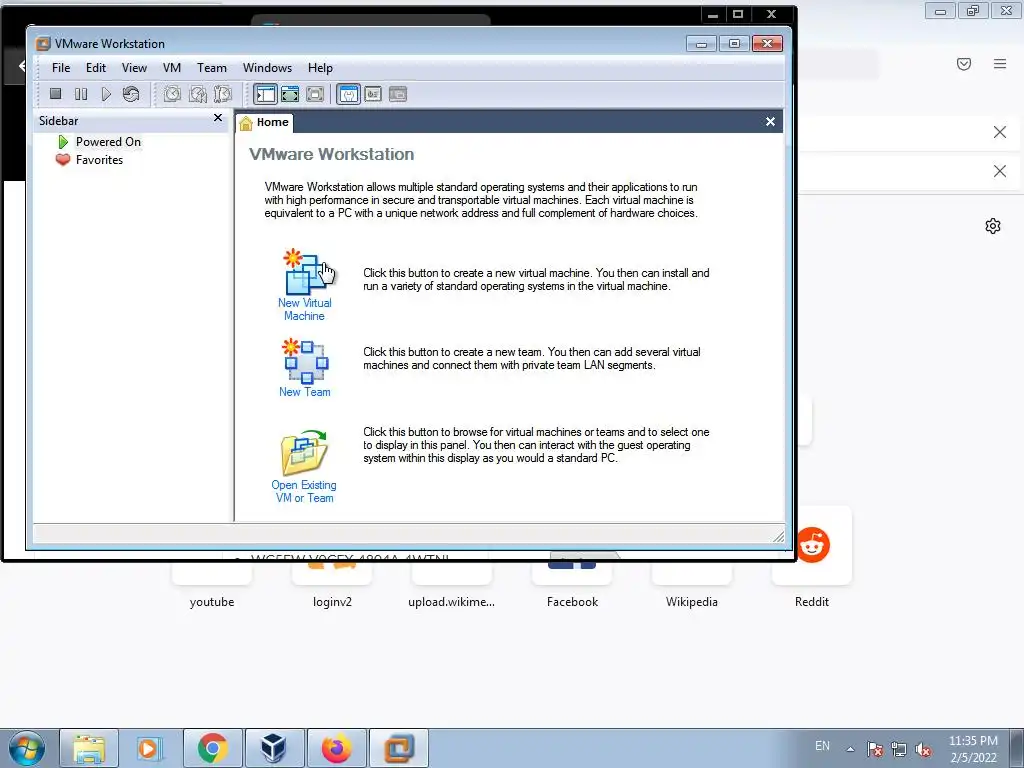Click the Appliance view toolbar icon
The width and height of the screenshot is (1024, 768).
[373, 94]
